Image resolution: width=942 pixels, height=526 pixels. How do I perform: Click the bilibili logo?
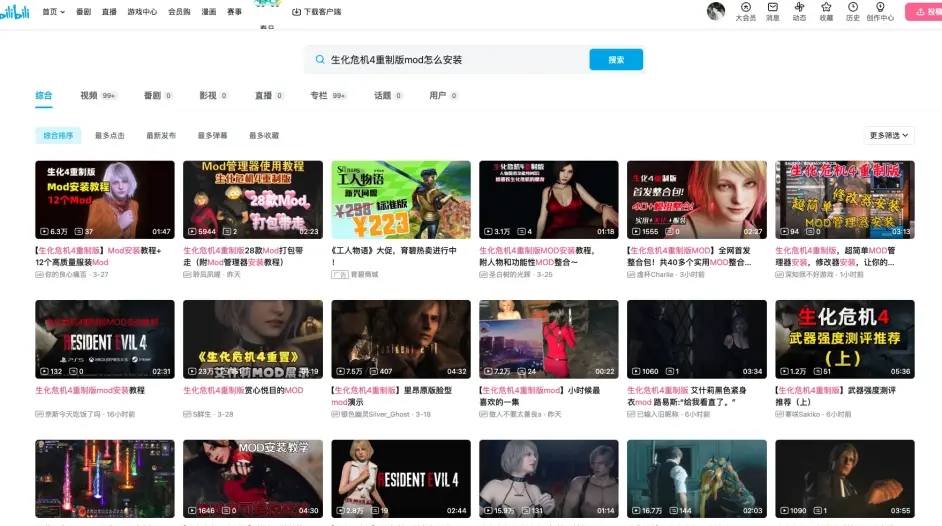pyautogui.click(x=14, y=11)
